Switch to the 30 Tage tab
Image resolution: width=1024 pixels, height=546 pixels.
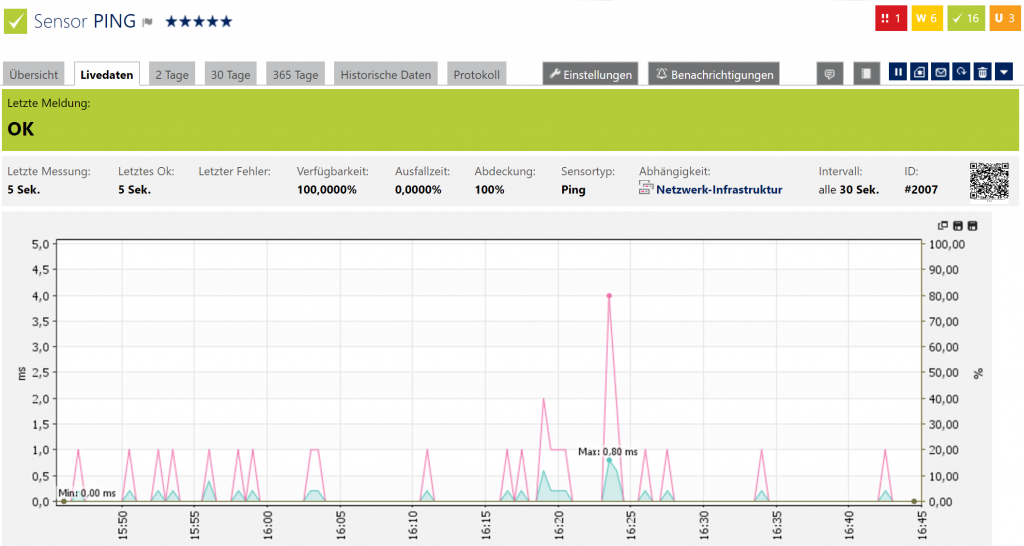230,75
